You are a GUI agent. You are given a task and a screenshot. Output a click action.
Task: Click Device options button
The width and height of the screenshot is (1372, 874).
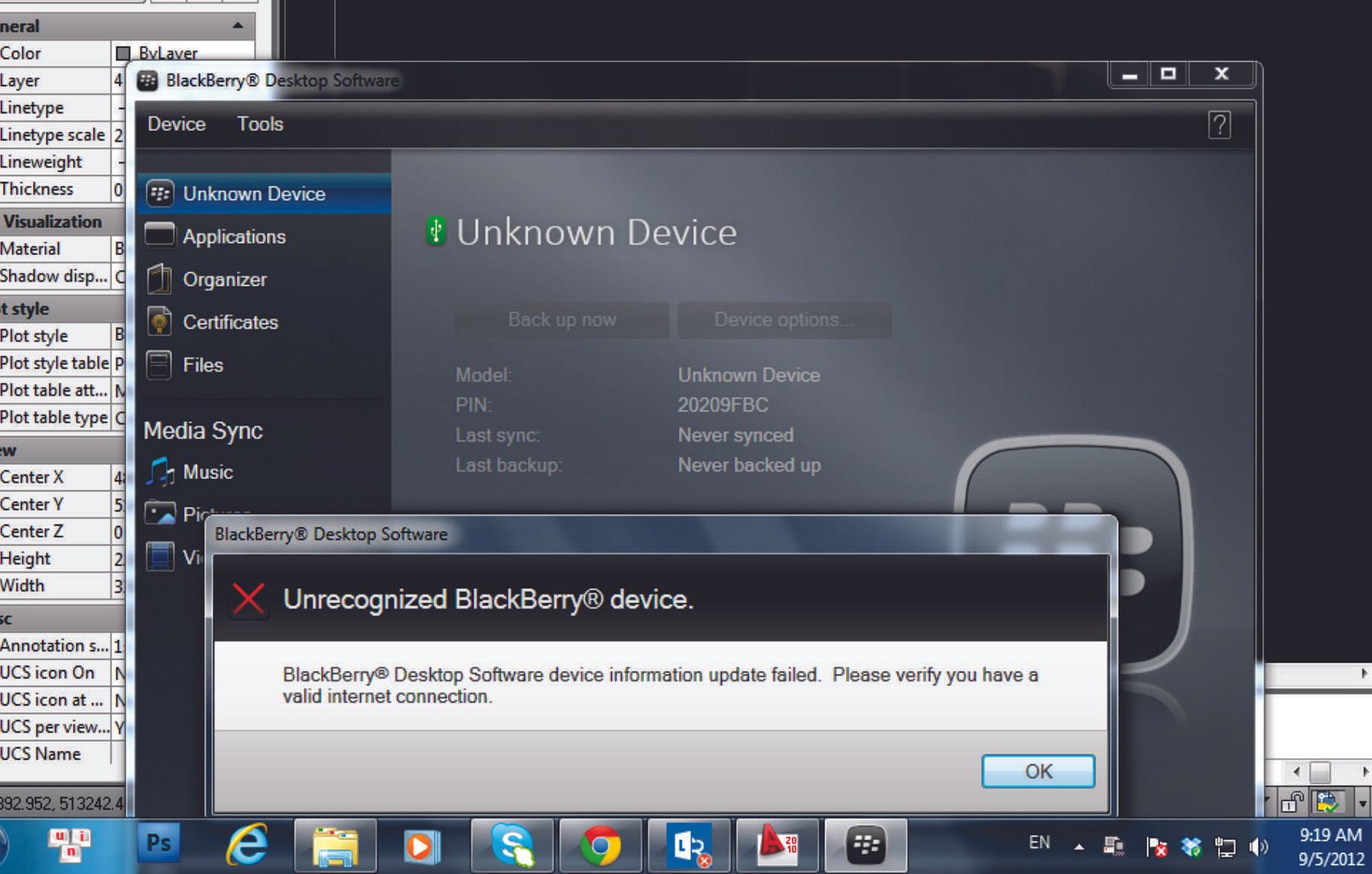[784, 320]
